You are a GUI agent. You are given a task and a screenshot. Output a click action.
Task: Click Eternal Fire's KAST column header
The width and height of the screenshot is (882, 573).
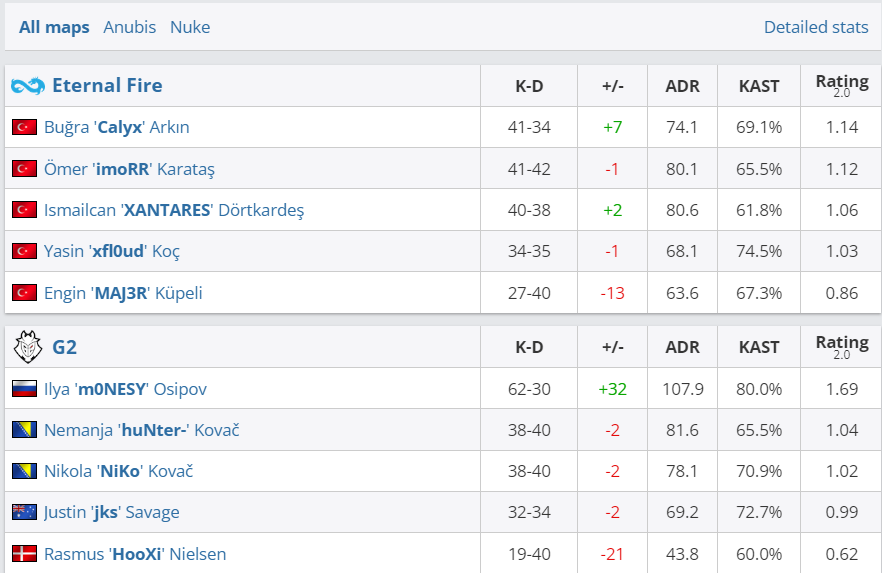tap(758, 86)
